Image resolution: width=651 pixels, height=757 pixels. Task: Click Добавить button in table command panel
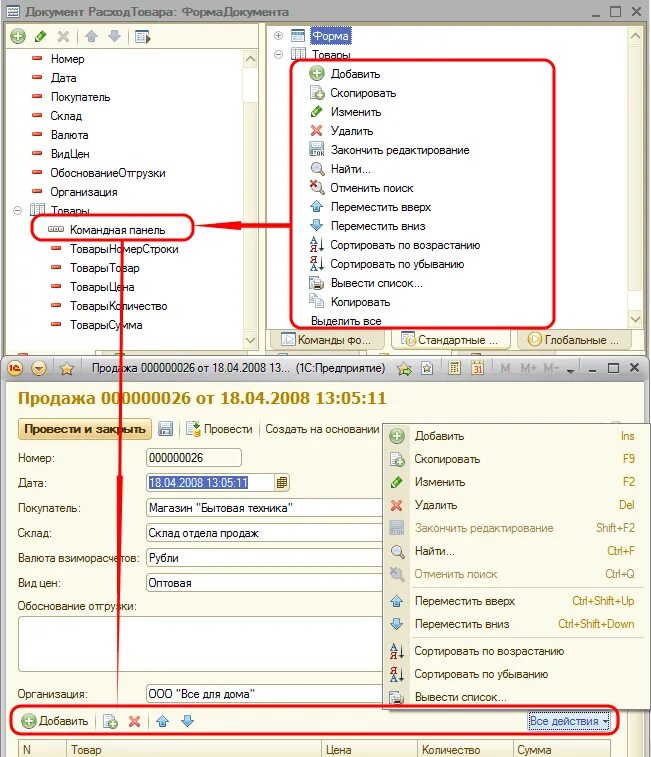(55, 721)
